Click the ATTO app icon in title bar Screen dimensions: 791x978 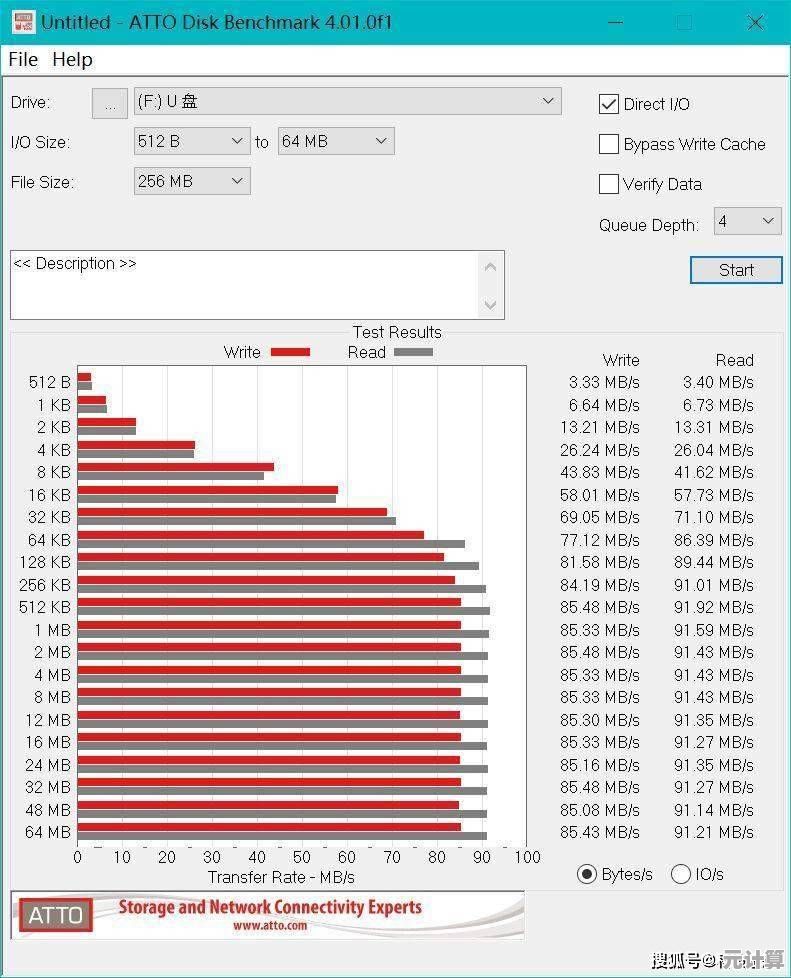click(x=23, y=22)
